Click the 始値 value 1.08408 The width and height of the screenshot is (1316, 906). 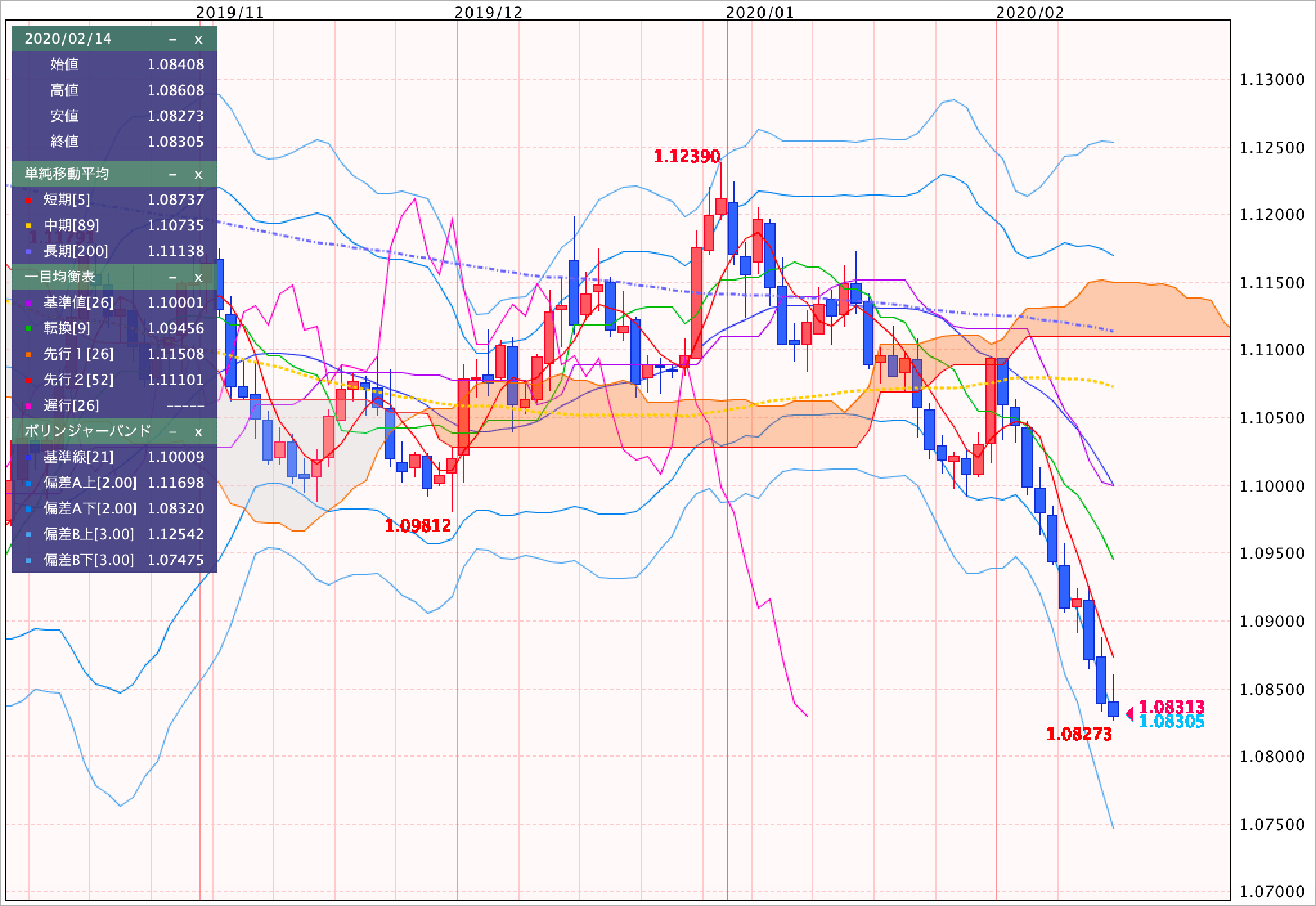tap(176, 65)
